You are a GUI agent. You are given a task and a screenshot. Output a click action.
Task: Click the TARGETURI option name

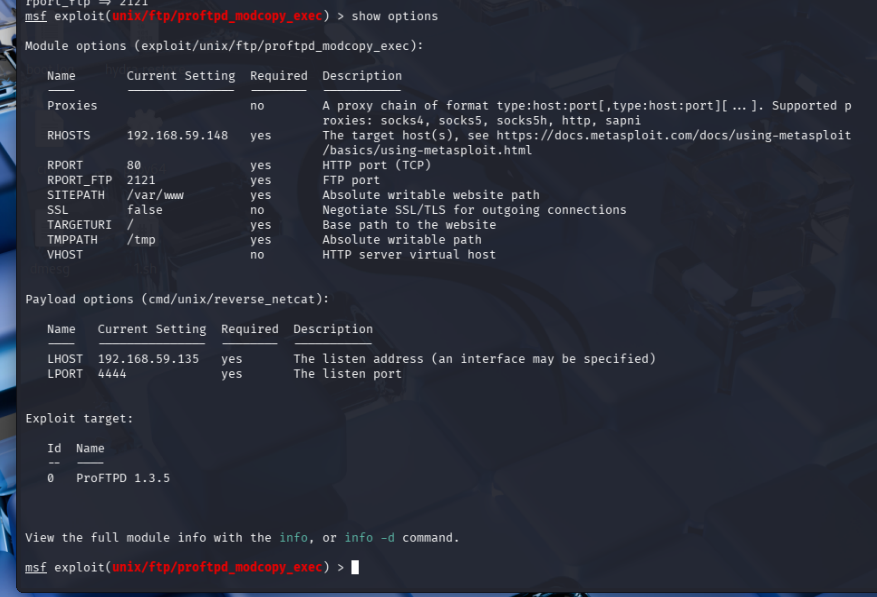tap(79, 225)
